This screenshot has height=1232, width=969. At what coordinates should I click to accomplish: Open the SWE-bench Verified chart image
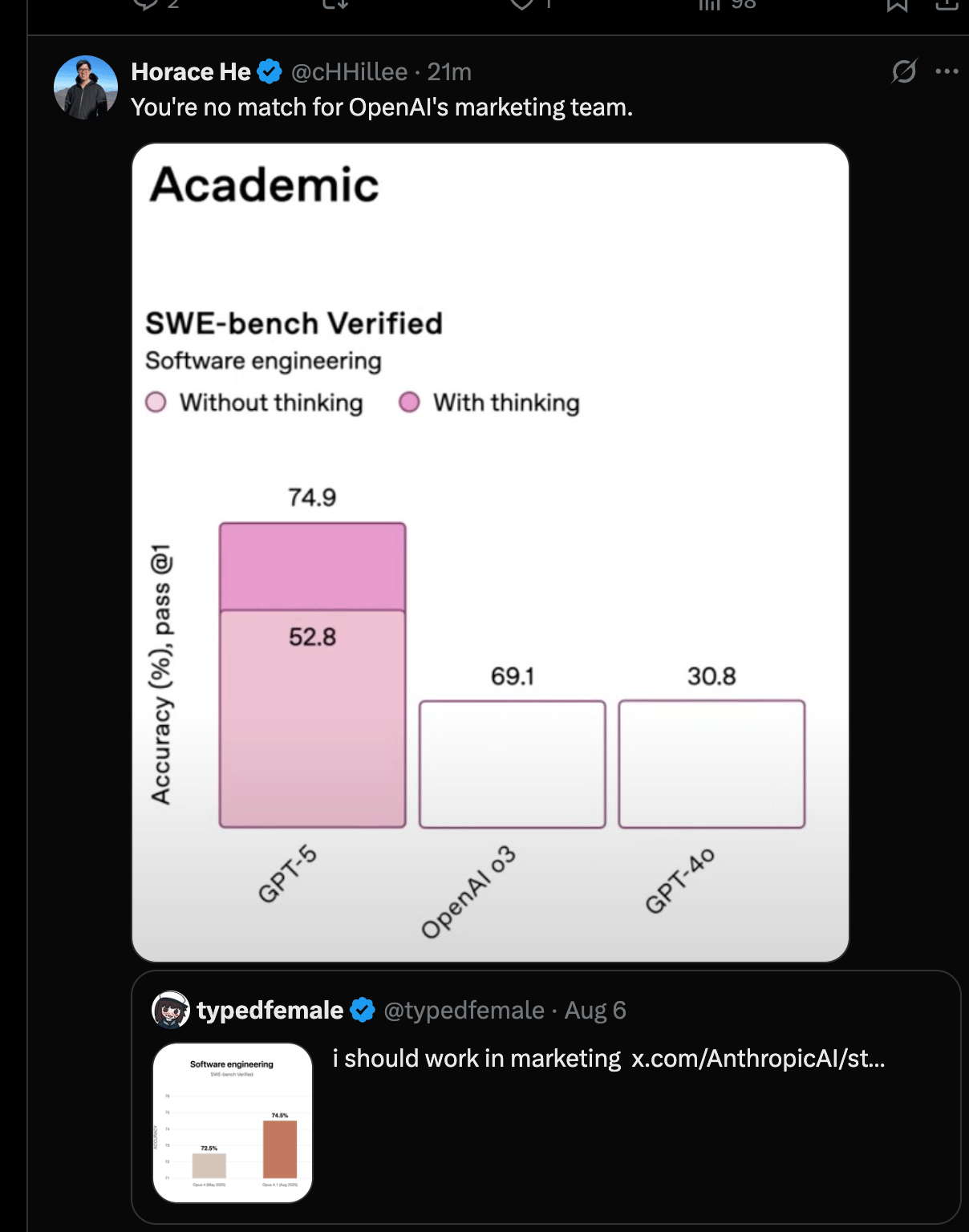490,553
